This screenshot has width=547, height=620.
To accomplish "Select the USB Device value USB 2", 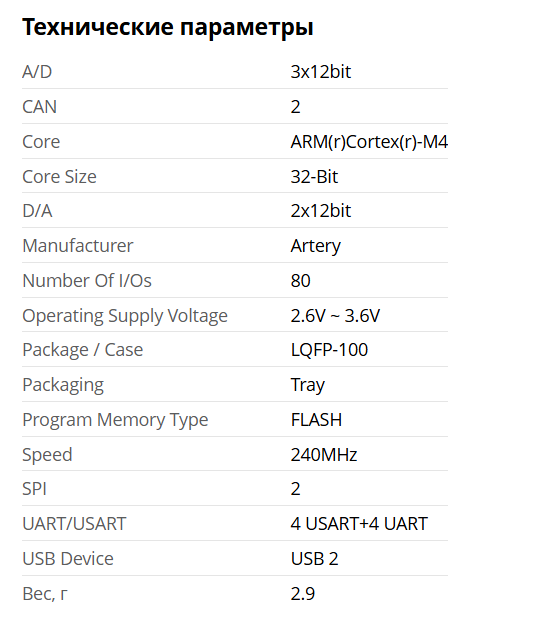I will (x=314, y=559).
